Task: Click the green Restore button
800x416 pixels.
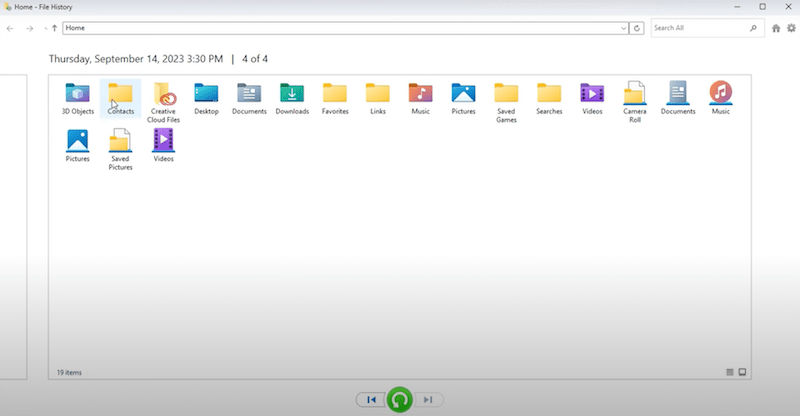Action: pos(400,400)
